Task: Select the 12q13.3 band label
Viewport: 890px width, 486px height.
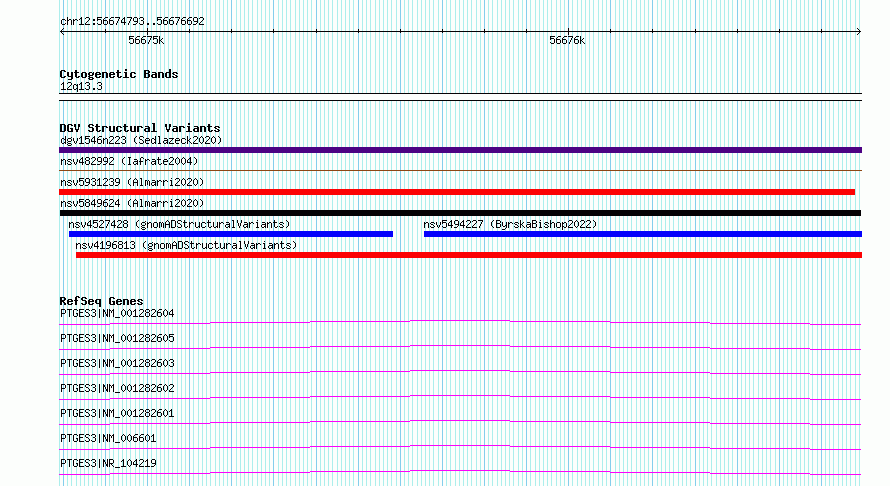Action: (x=81, y=86)
